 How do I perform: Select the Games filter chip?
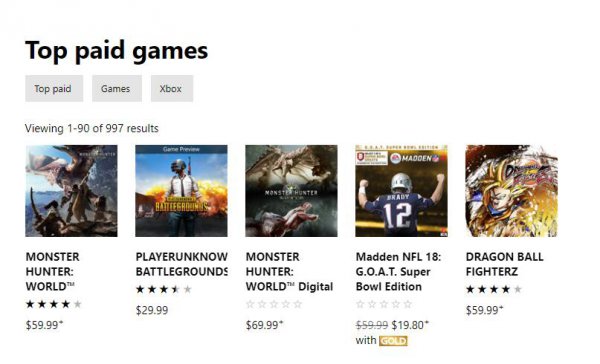click(117, 88)
